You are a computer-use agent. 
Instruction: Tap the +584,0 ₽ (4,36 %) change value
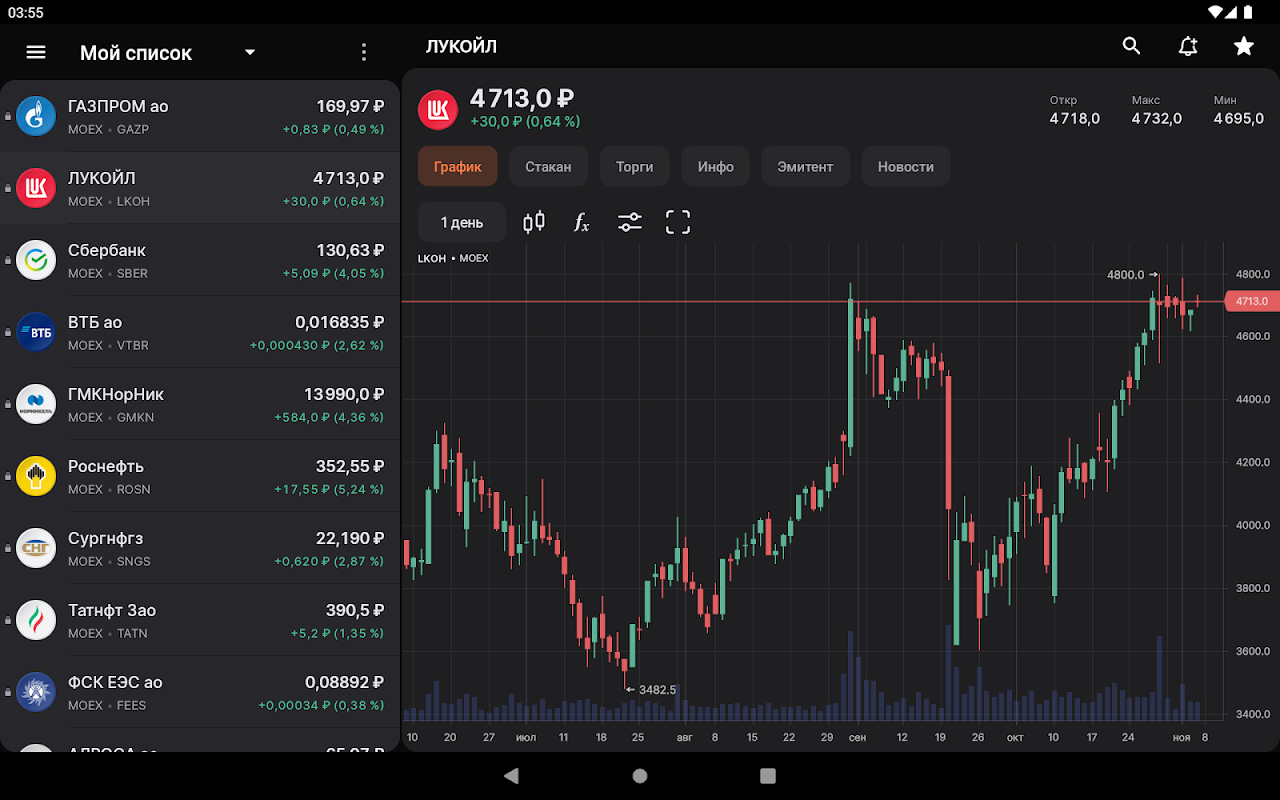(329, 417)
